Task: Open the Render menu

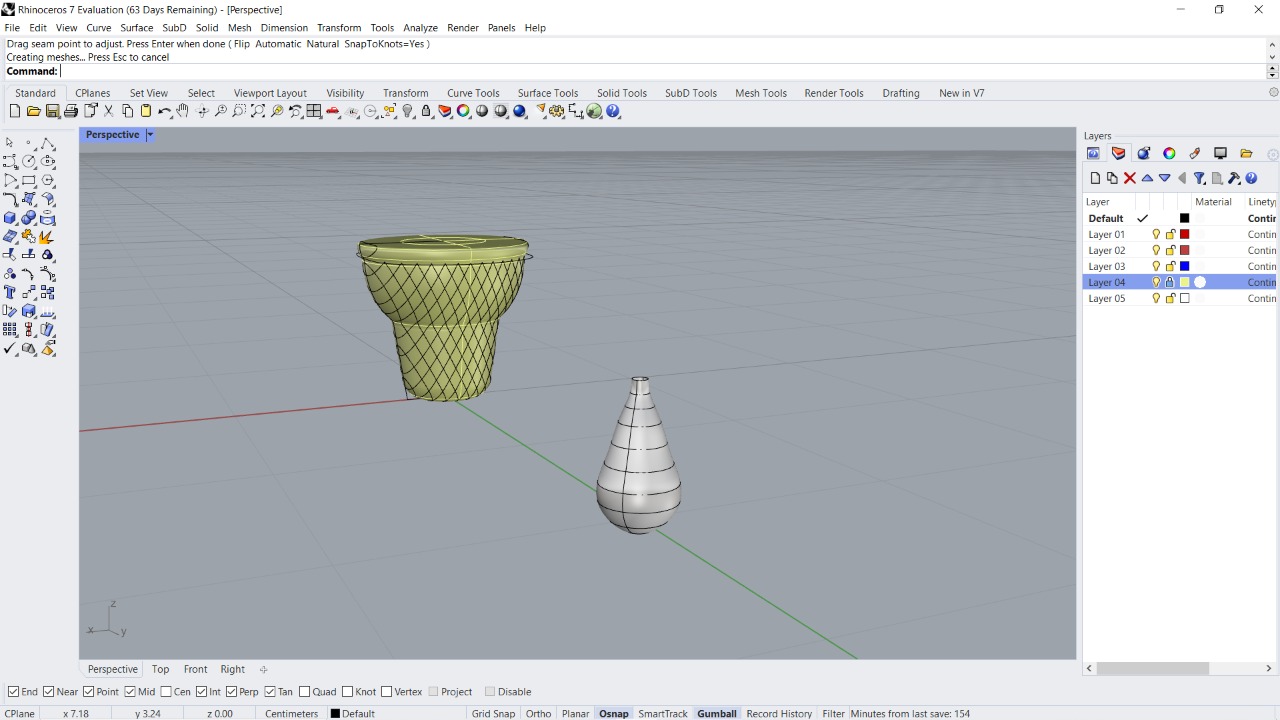Action: [x=463, y=28]
